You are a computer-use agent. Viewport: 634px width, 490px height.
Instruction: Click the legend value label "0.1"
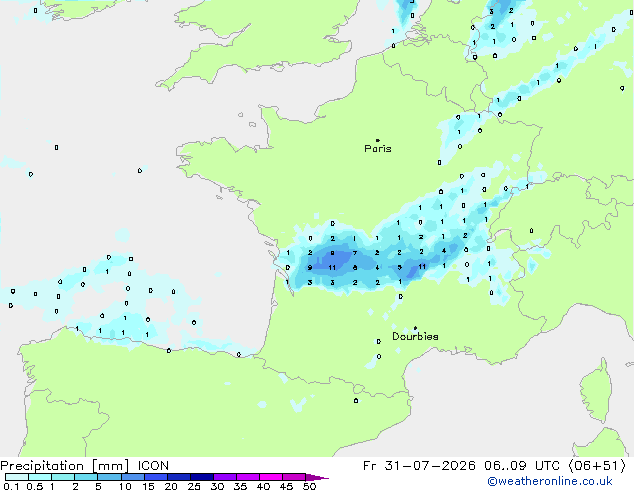tap(11, 486)
